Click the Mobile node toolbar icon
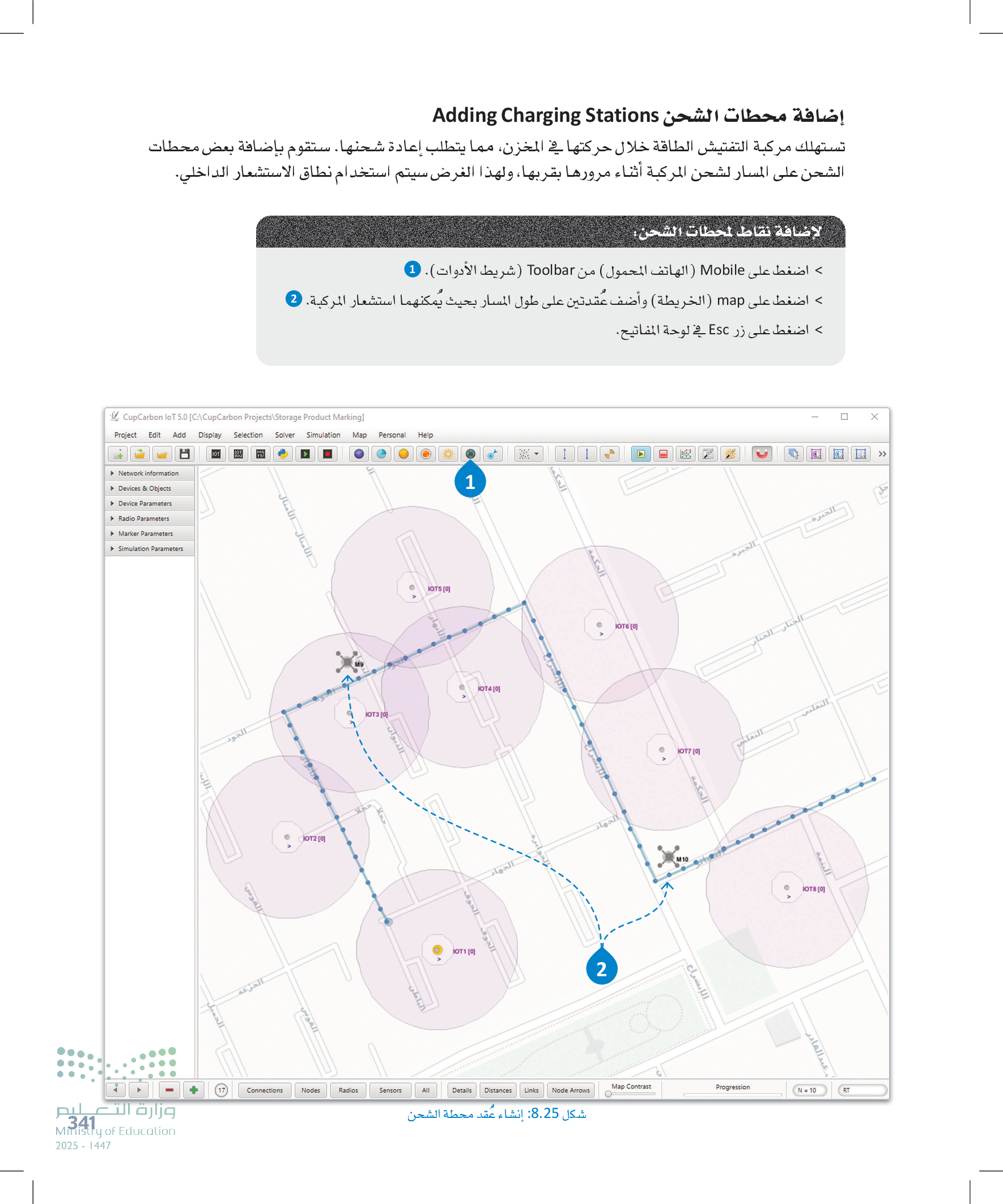This screenshot has width=1003, height=1204. [470, 454]
